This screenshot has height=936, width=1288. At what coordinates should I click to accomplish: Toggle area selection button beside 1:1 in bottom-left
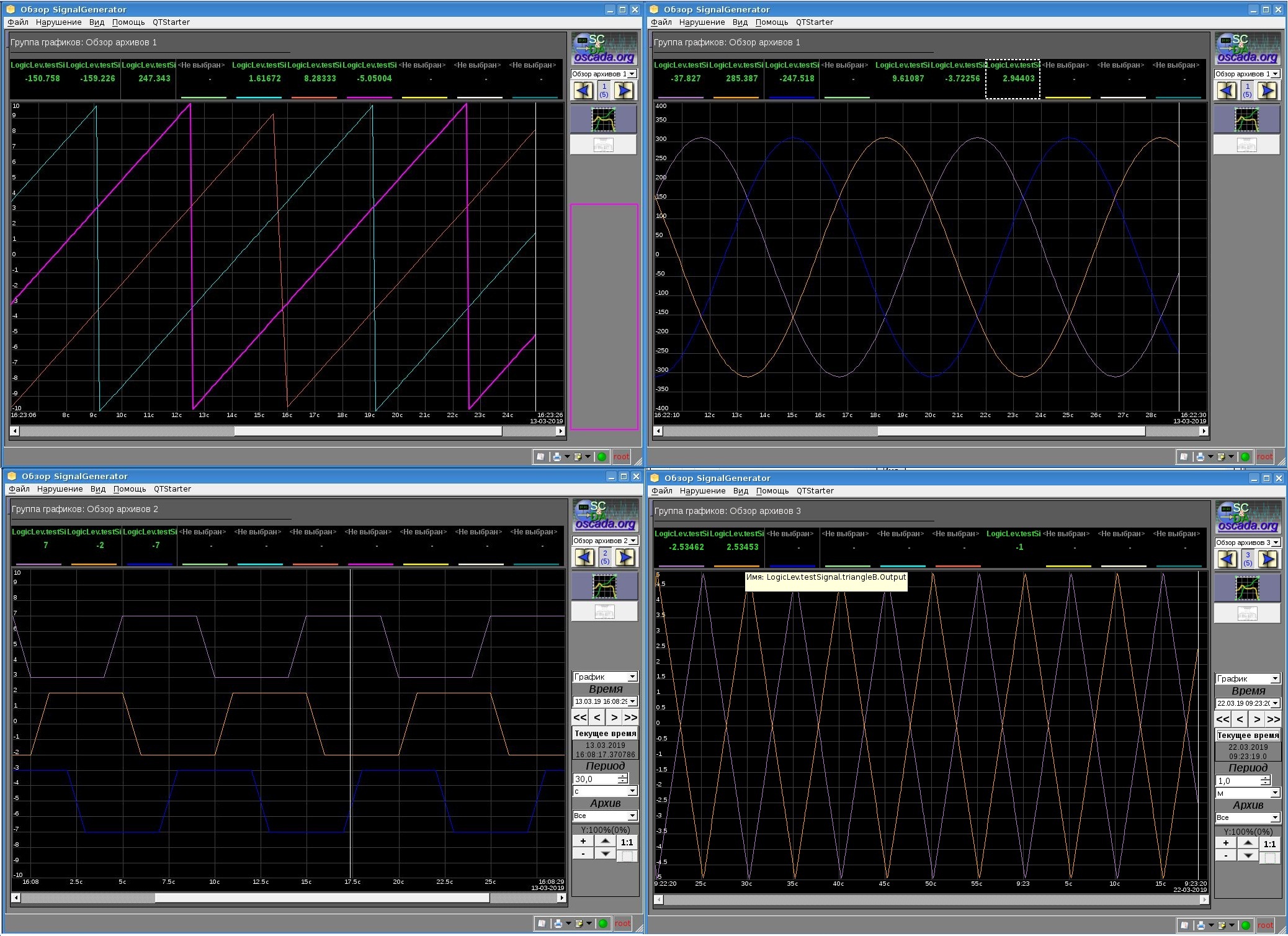[x=627, y=856]
